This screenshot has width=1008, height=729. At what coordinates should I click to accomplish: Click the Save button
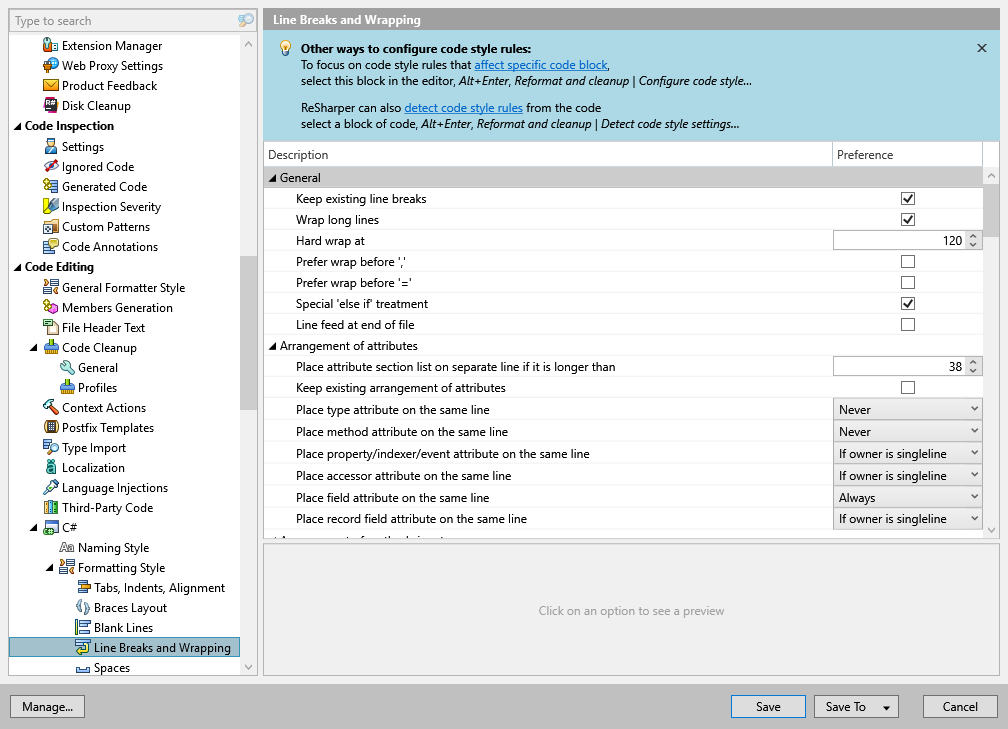pyautogui.click(x=768, y=707)
